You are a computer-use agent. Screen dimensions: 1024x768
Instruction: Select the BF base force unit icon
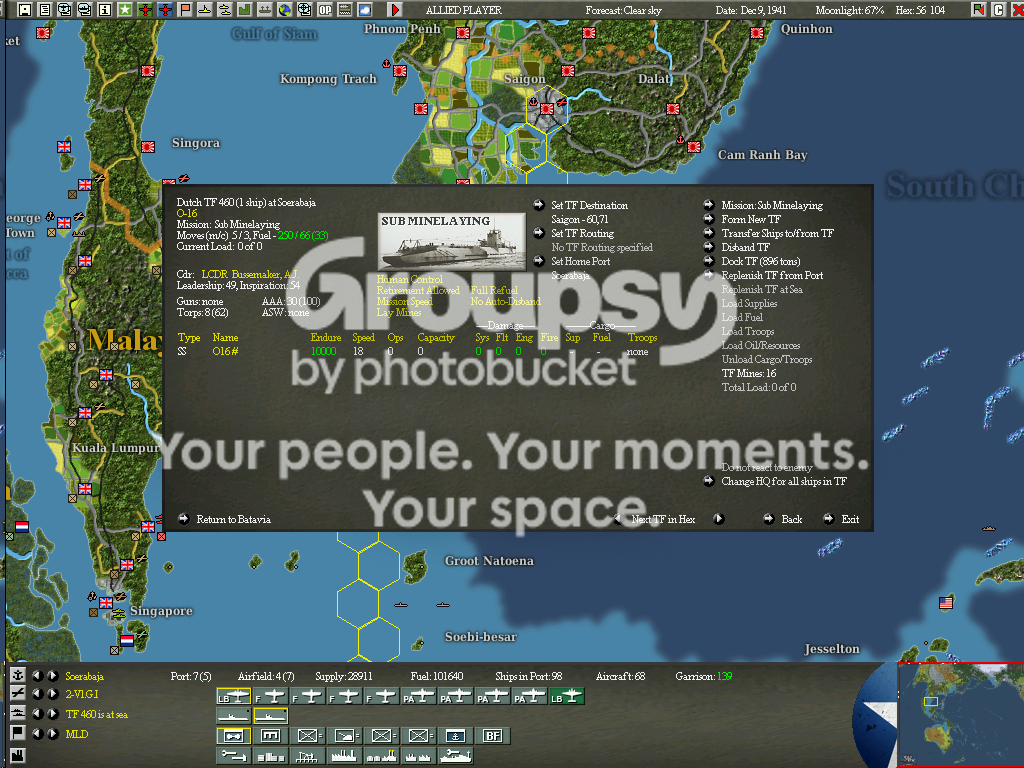coord(492,736)
